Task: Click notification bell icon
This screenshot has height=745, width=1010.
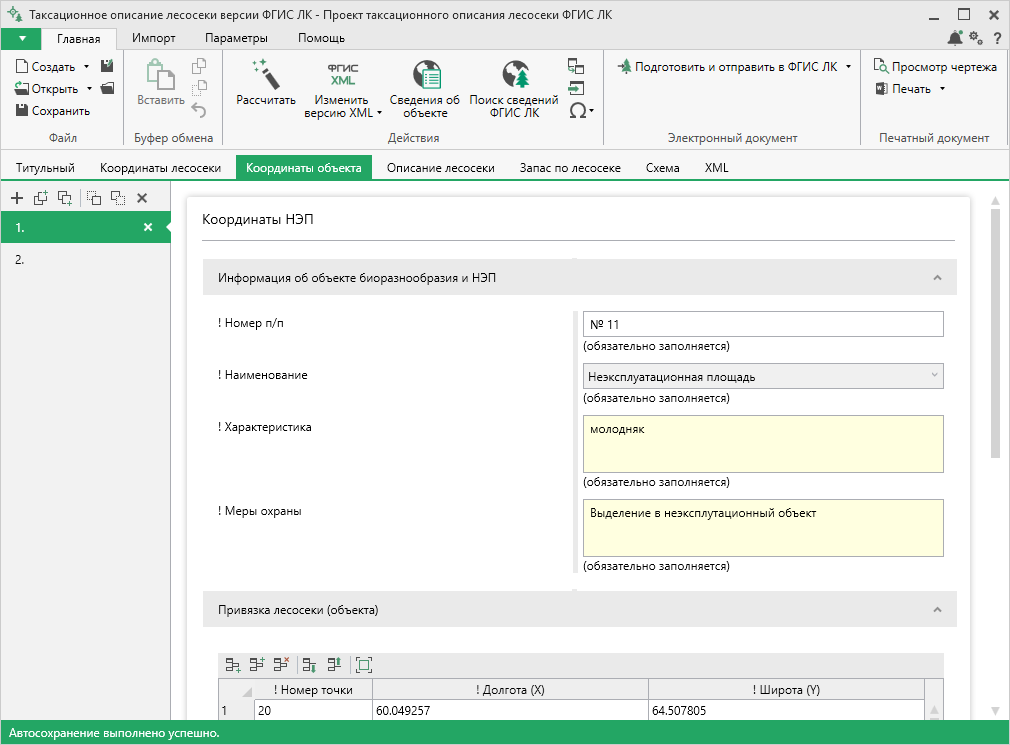Action: [x=955, y=38]
